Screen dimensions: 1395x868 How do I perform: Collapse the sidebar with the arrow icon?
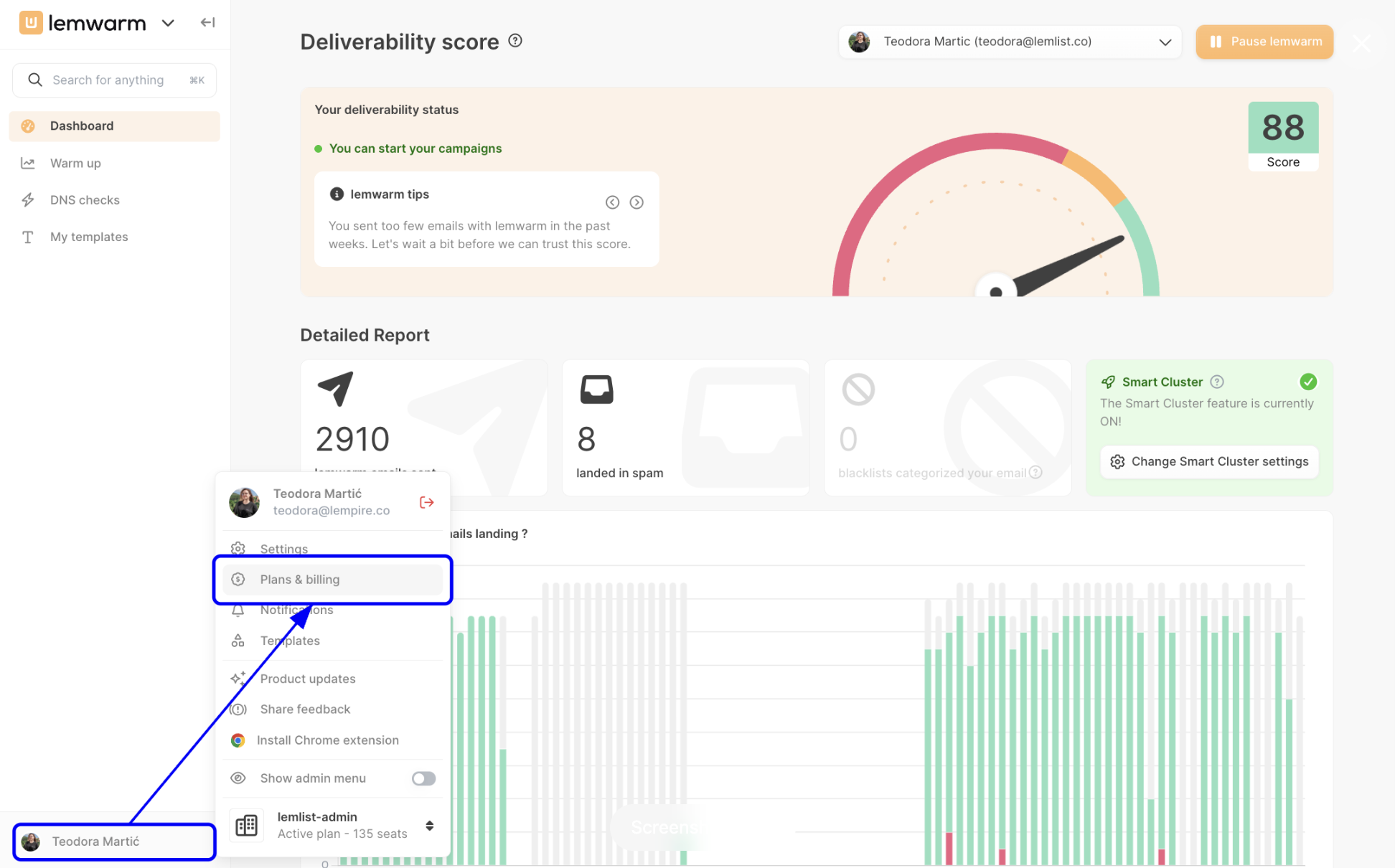207,23
